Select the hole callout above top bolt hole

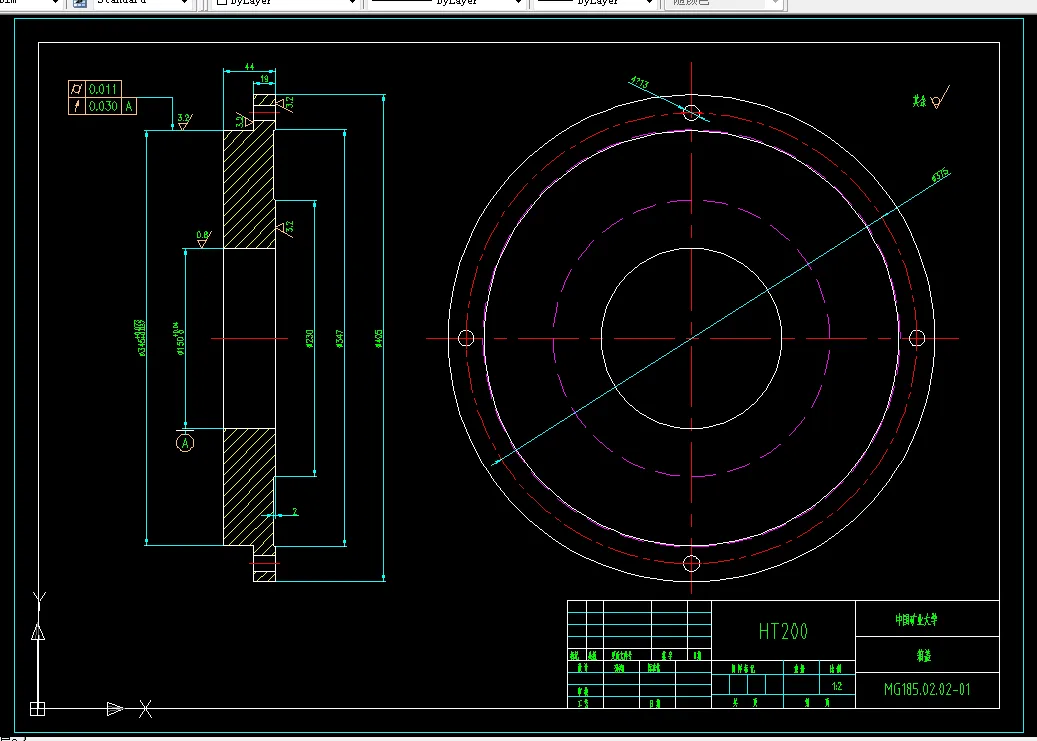640,83
